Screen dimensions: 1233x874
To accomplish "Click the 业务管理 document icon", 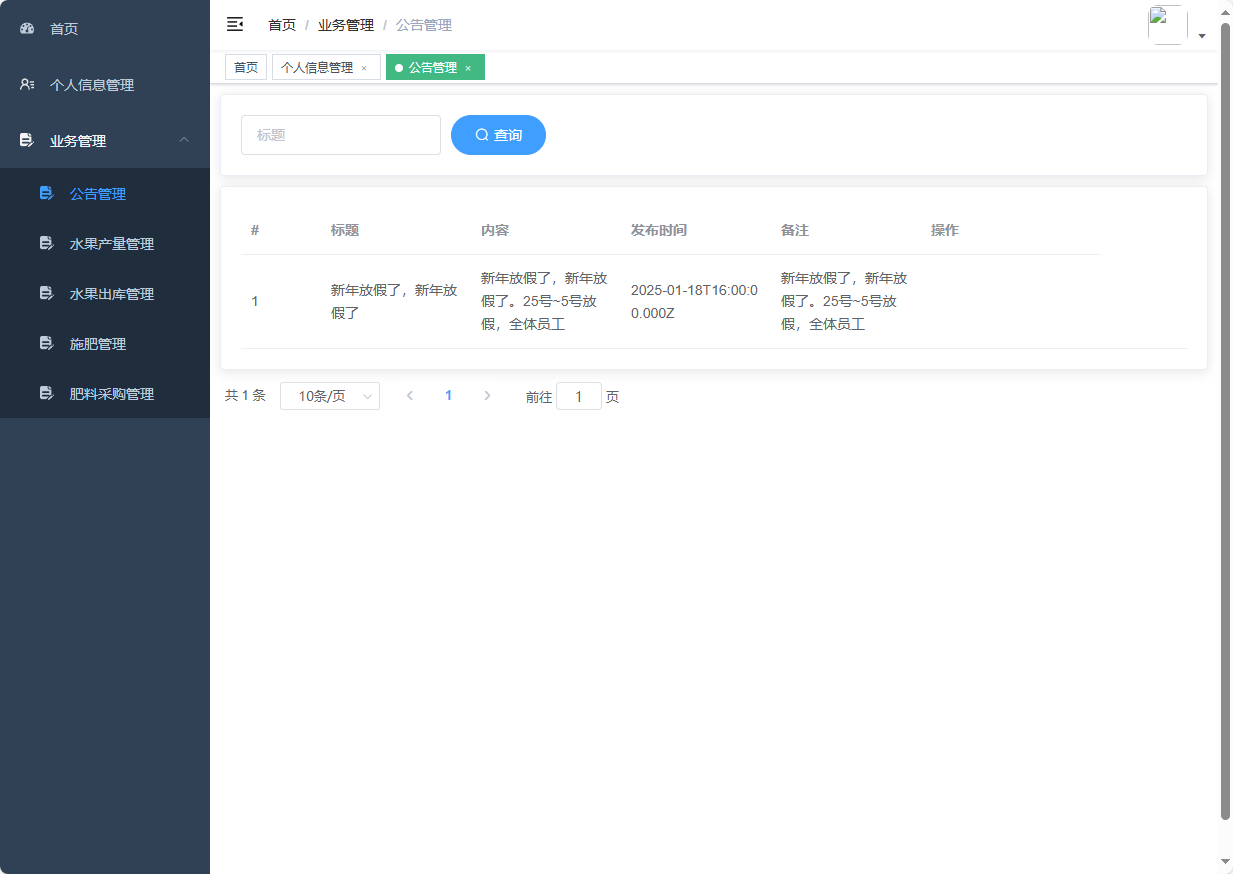I will tap(26, 140).
